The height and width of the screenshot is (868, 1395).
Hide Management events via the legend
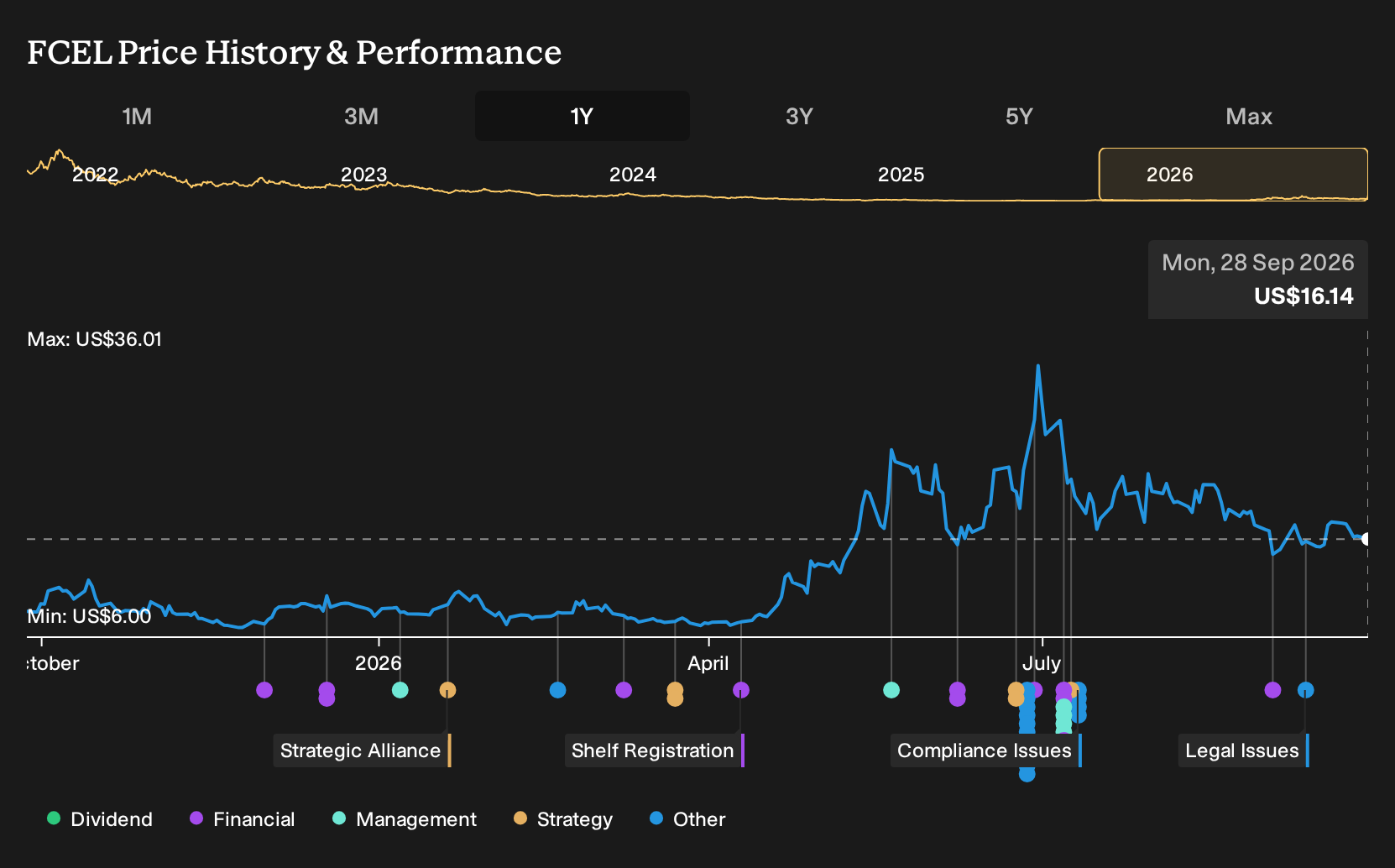point(405,818)
